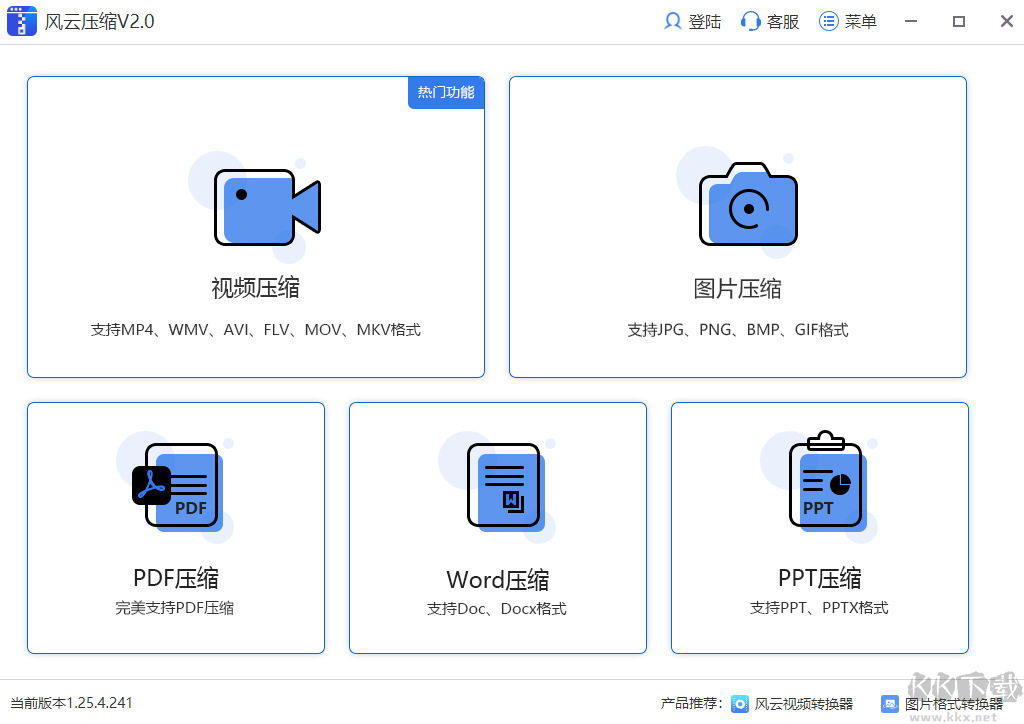Select the Word压缩 title text
The width and height of the screenshot is (1024, 724).
(497, 580)
